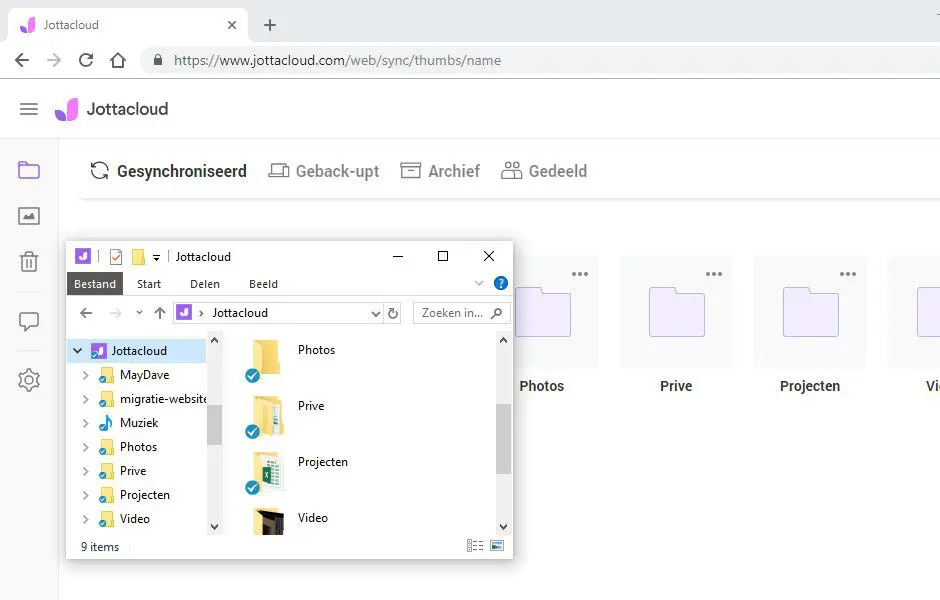Viewport: 940px width, 600px height.
Task: Open the Explorer address bar history dropdown
Action: pyautogui.click(x=375, y=313)
